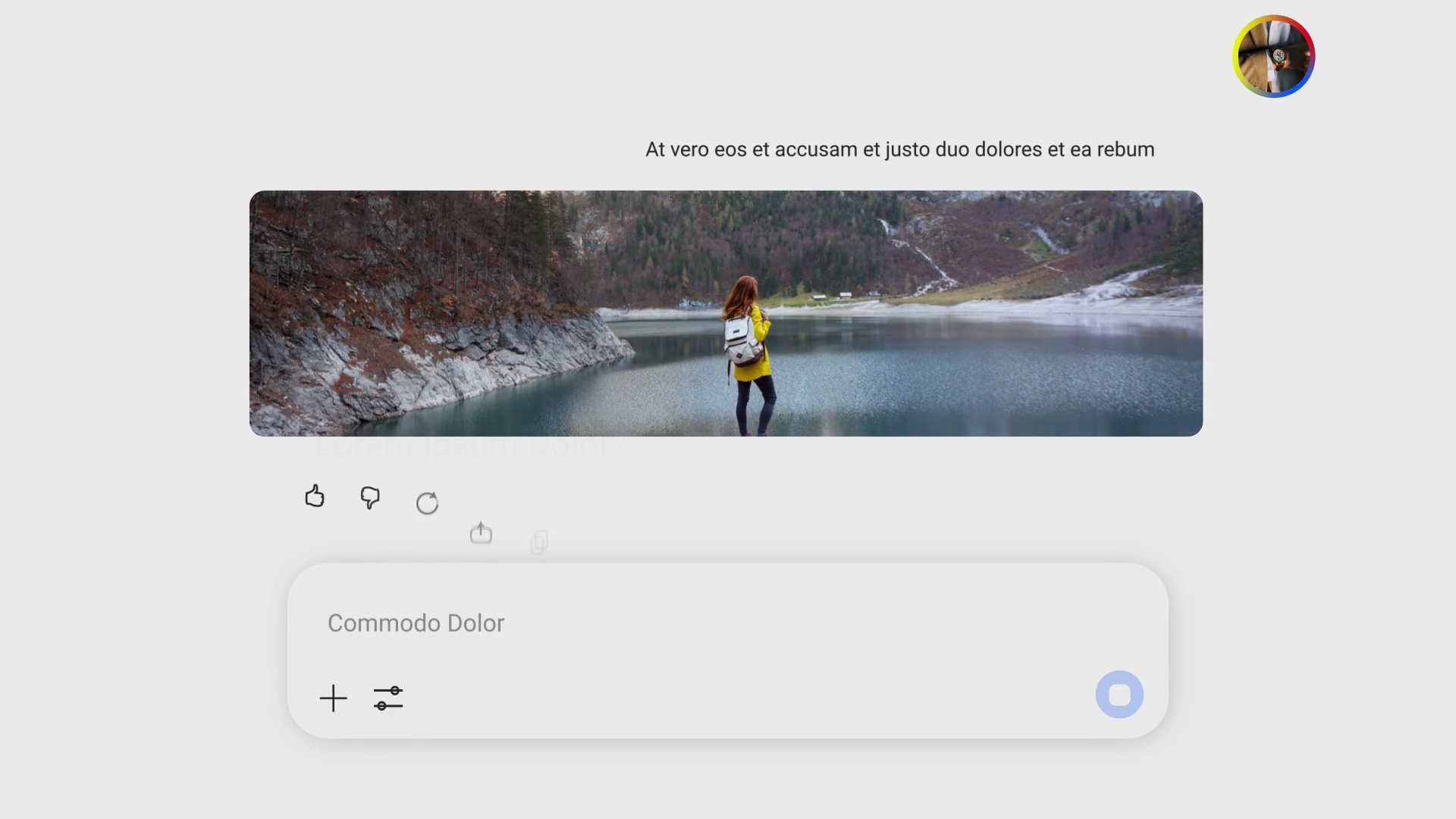Give the response a thumbs up
The image size is (1456, 819).
pos(315,496)
